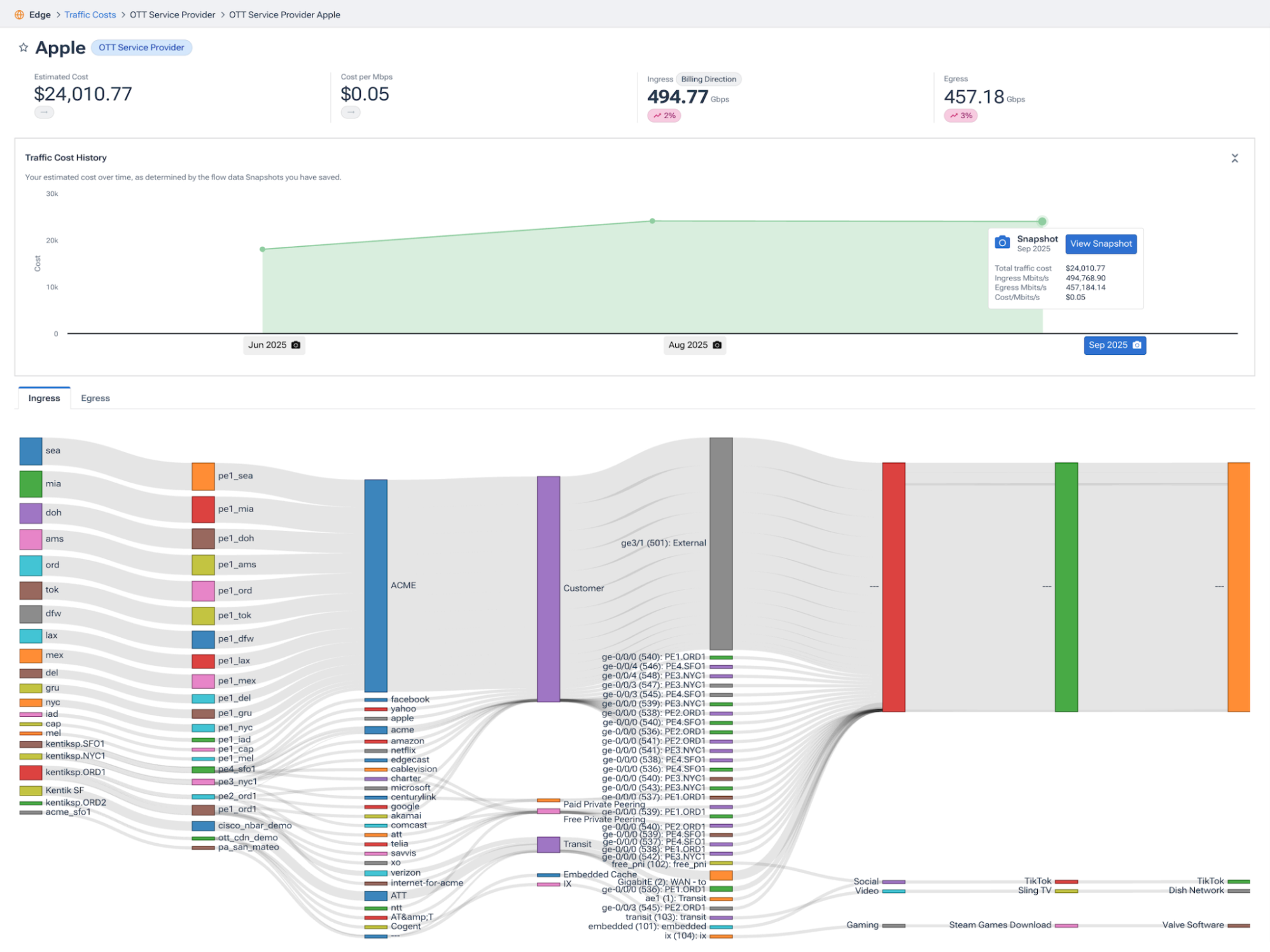1270x952 pixels.
Task: Click the camera icon in Snapshot tooltip
Action: 1002,242
